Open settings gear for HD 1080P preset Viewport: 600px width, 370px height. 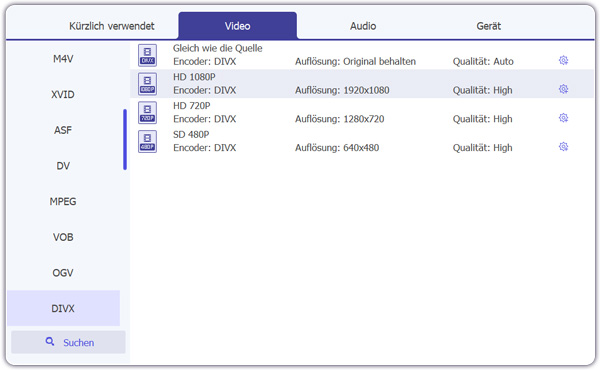pos(563,89)
